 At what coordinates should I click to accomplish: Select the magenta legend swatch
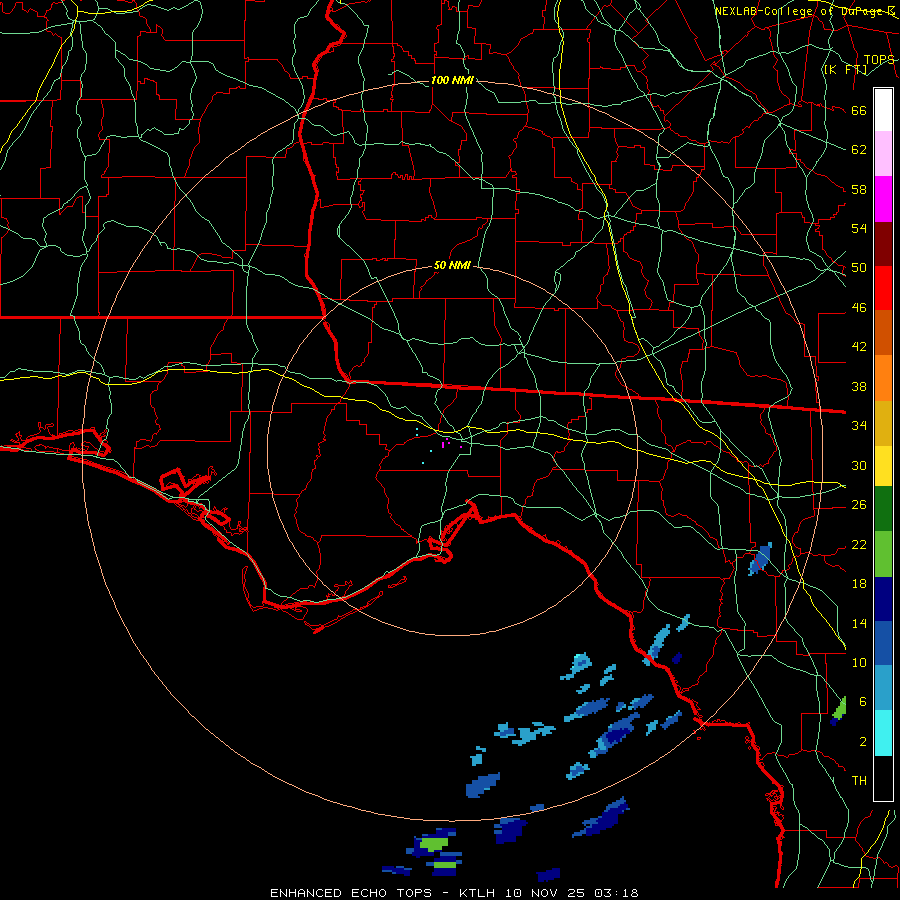(x=883, y=199)
